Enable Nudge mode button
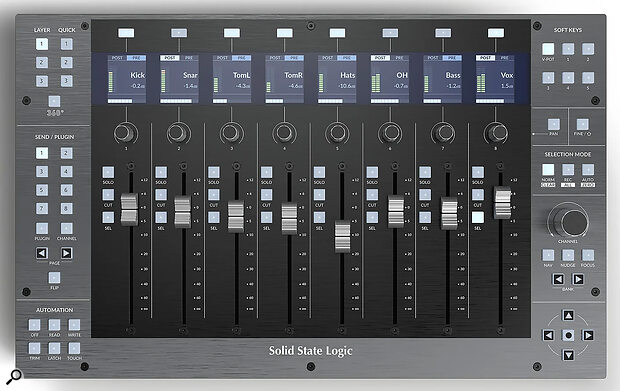The image size is (620, 391). point(568,255)
